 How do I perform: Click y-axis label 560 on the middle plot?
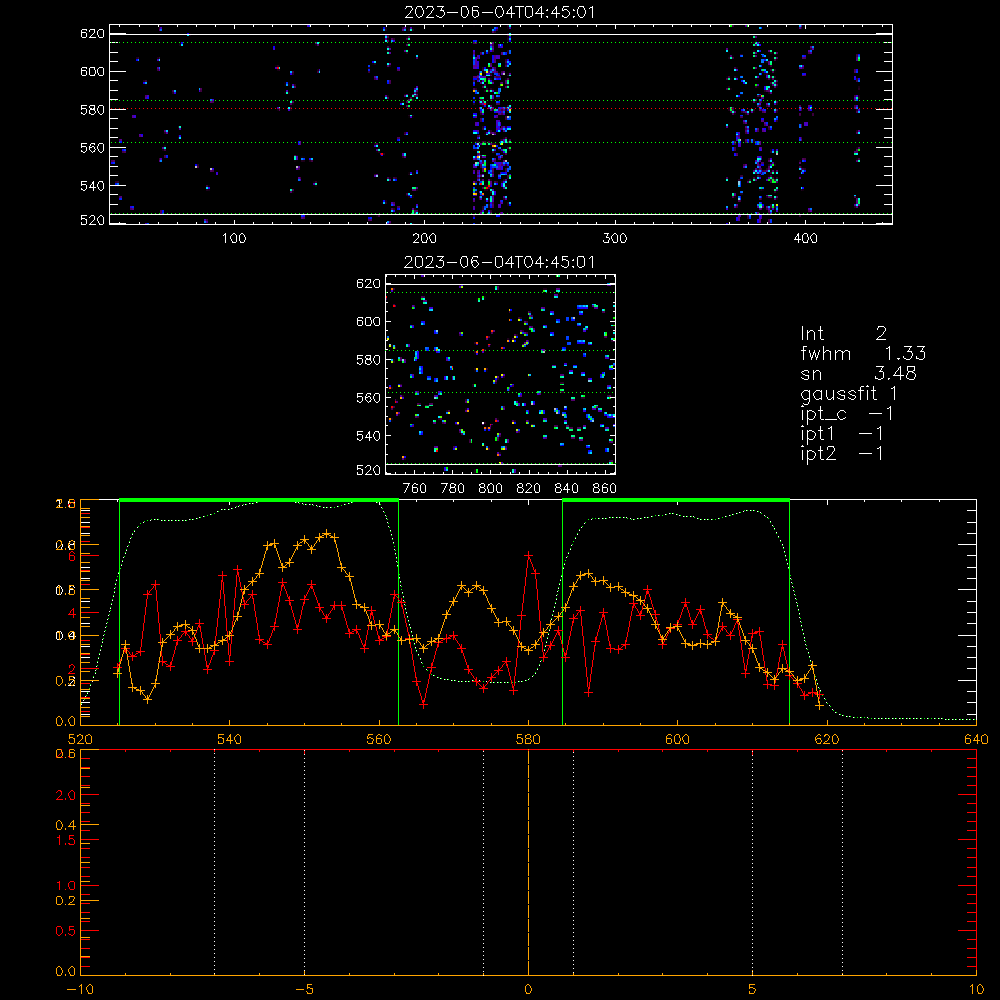[368, 397]
